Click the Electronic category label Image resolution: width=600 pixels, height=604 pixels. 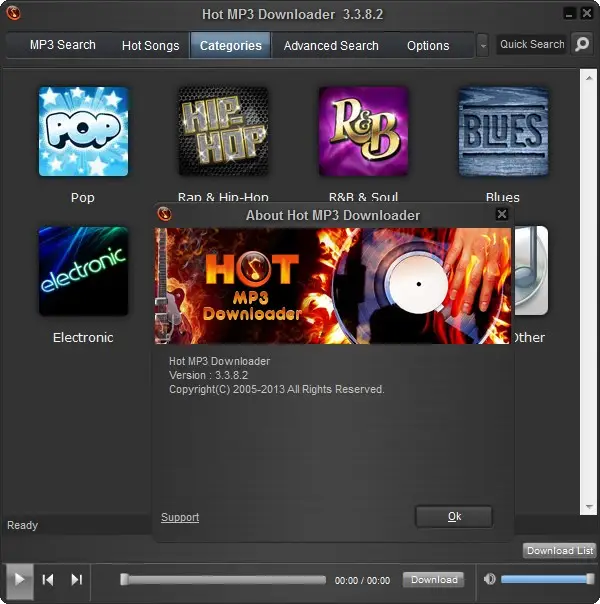tap(83, 337)
